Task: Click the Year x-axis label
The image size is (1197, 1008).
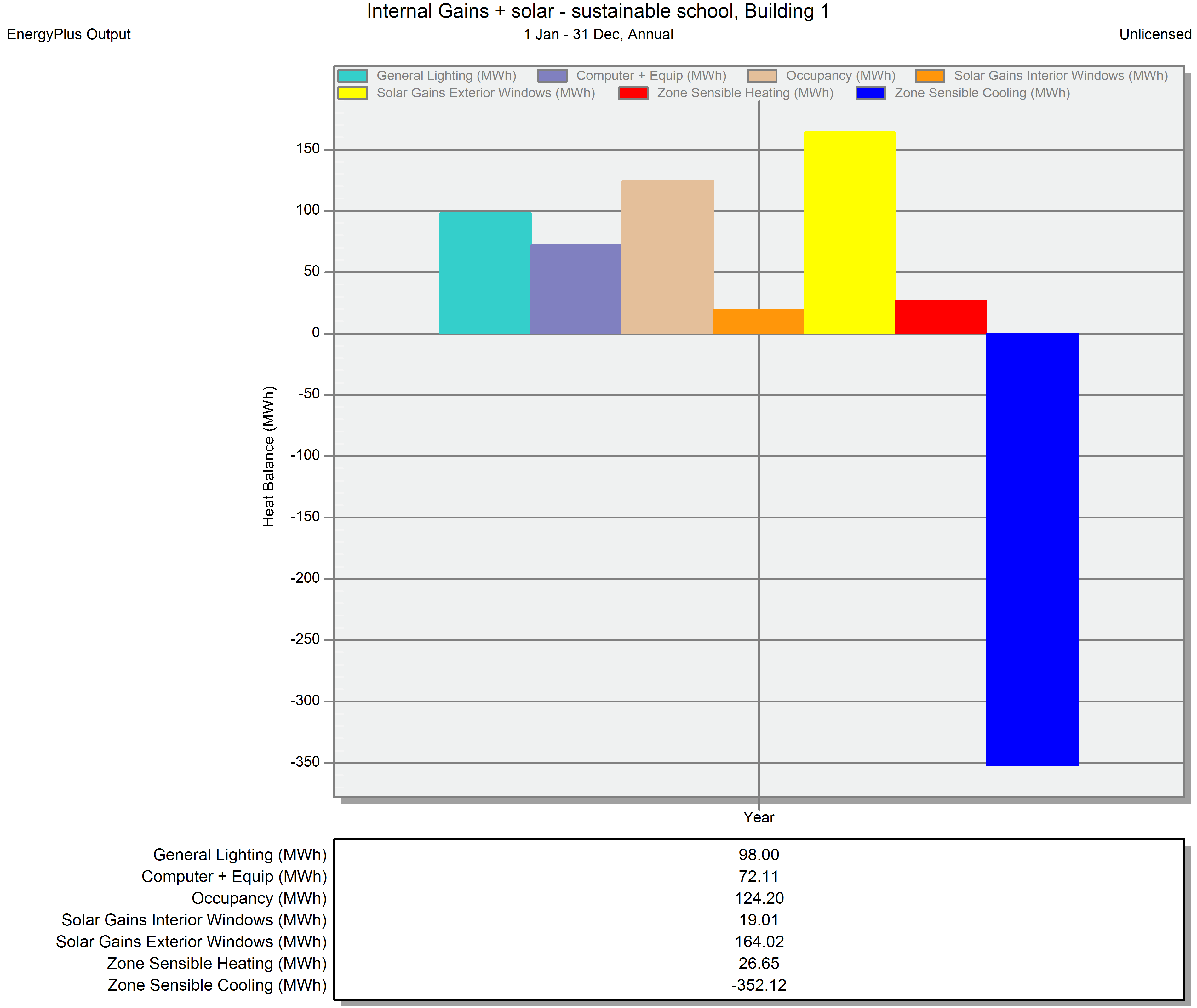Action: point(759,817)
